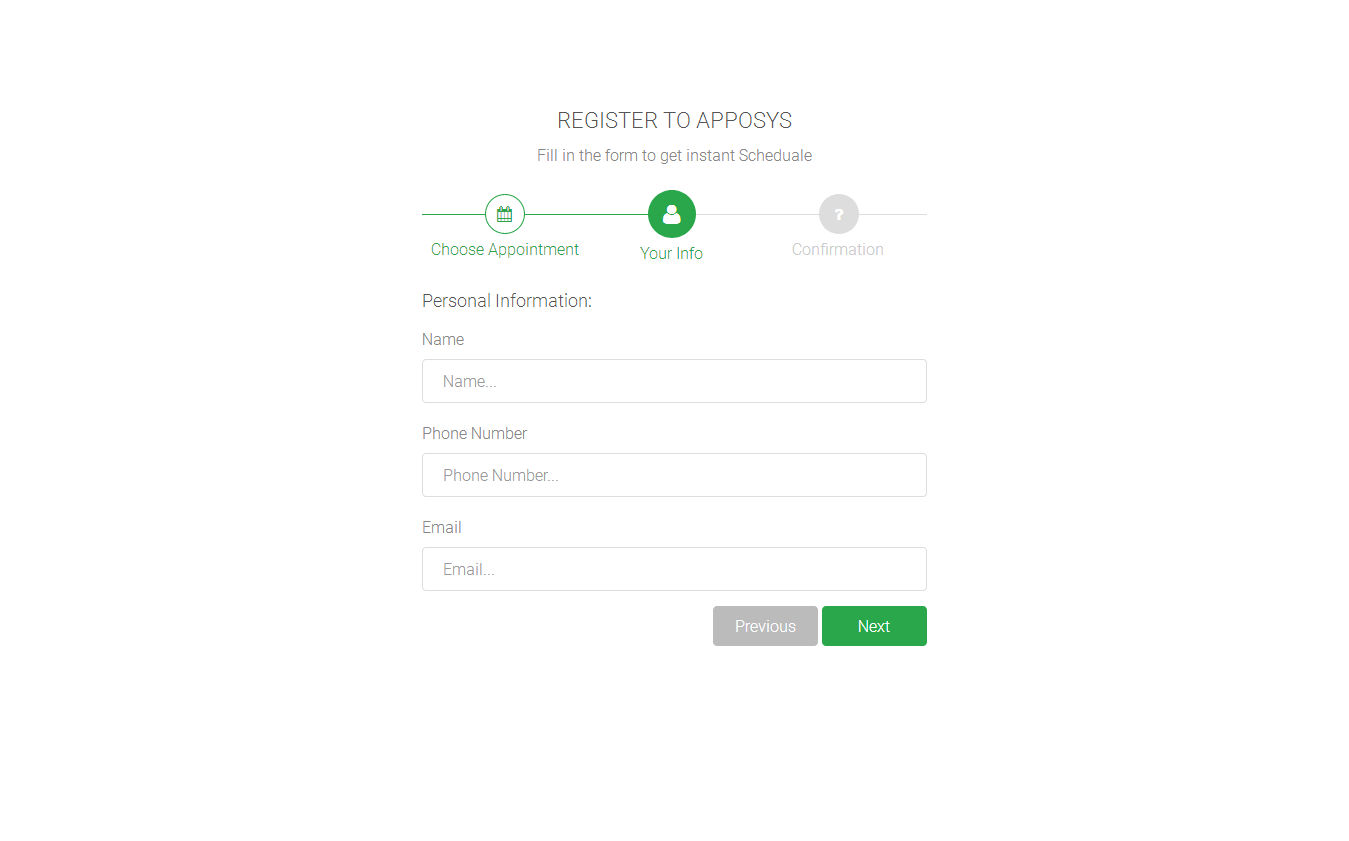Click the calendar icon for Choose Appointment
Screen dimensions: 1349x841
point(505,214)
